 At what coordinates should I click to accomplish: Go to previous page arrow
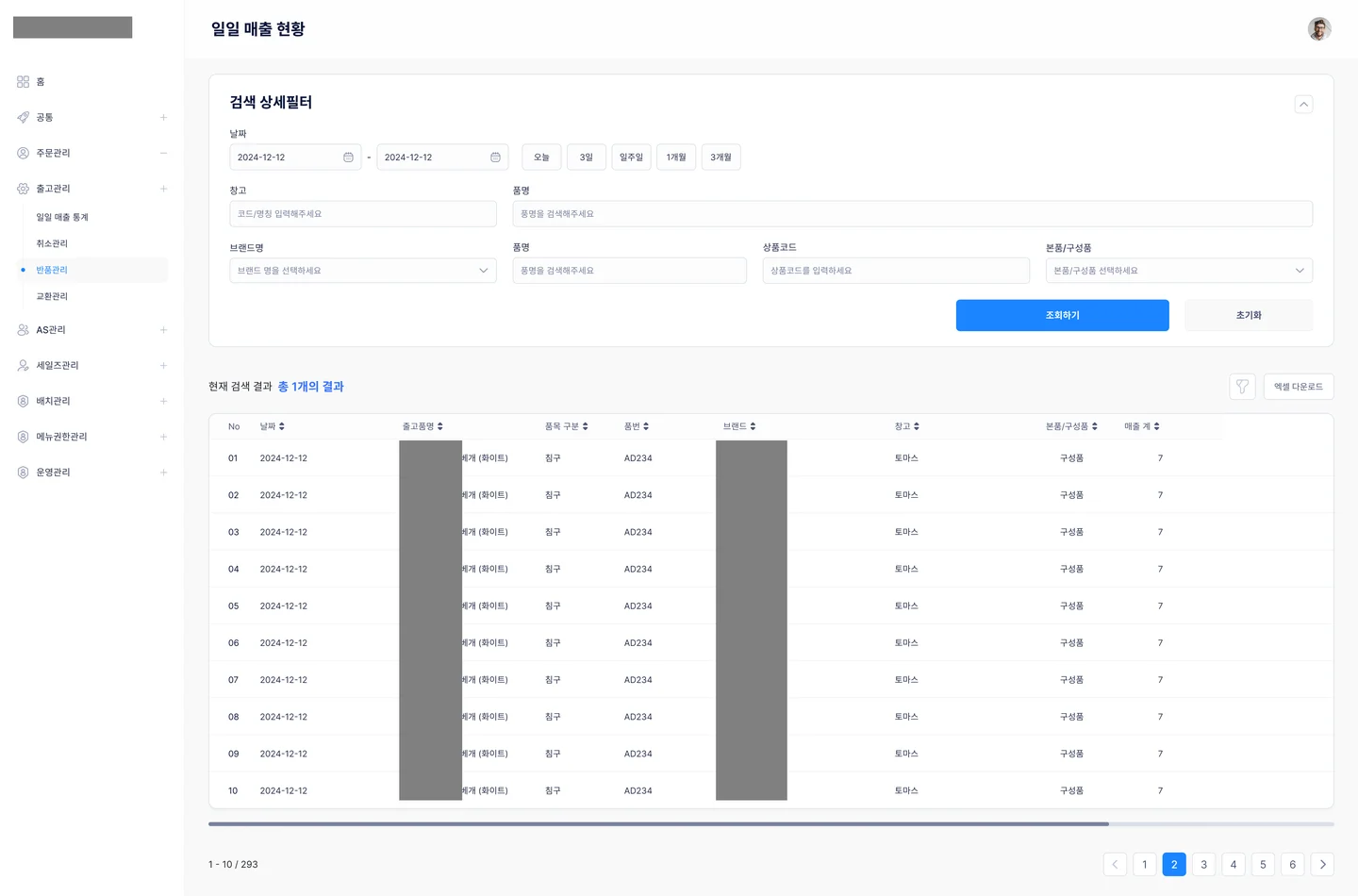(x=1115, y=864)
